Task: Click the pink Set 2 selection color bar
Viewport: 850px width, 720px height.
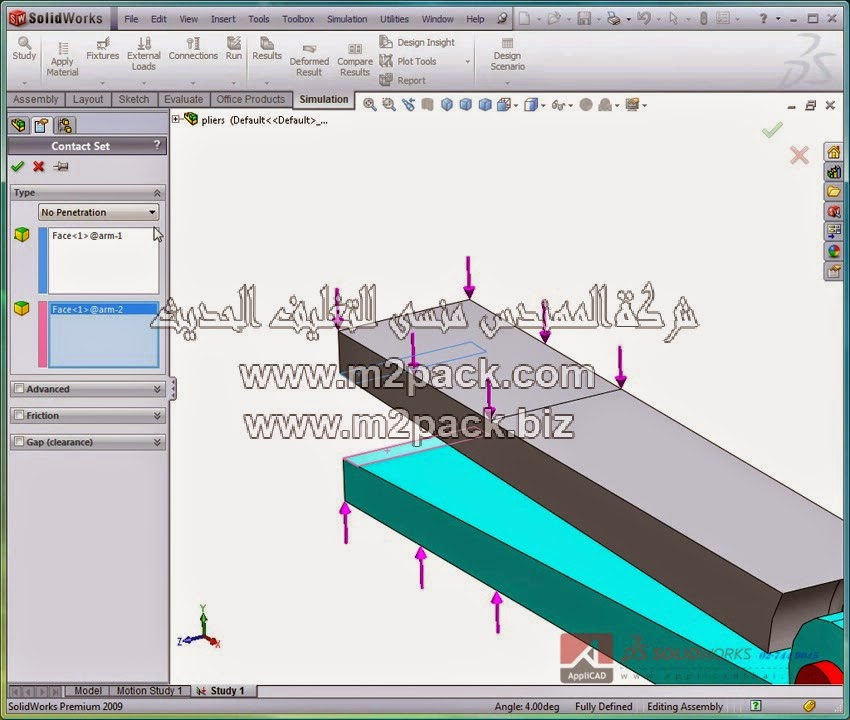Action: click(43, 335)
